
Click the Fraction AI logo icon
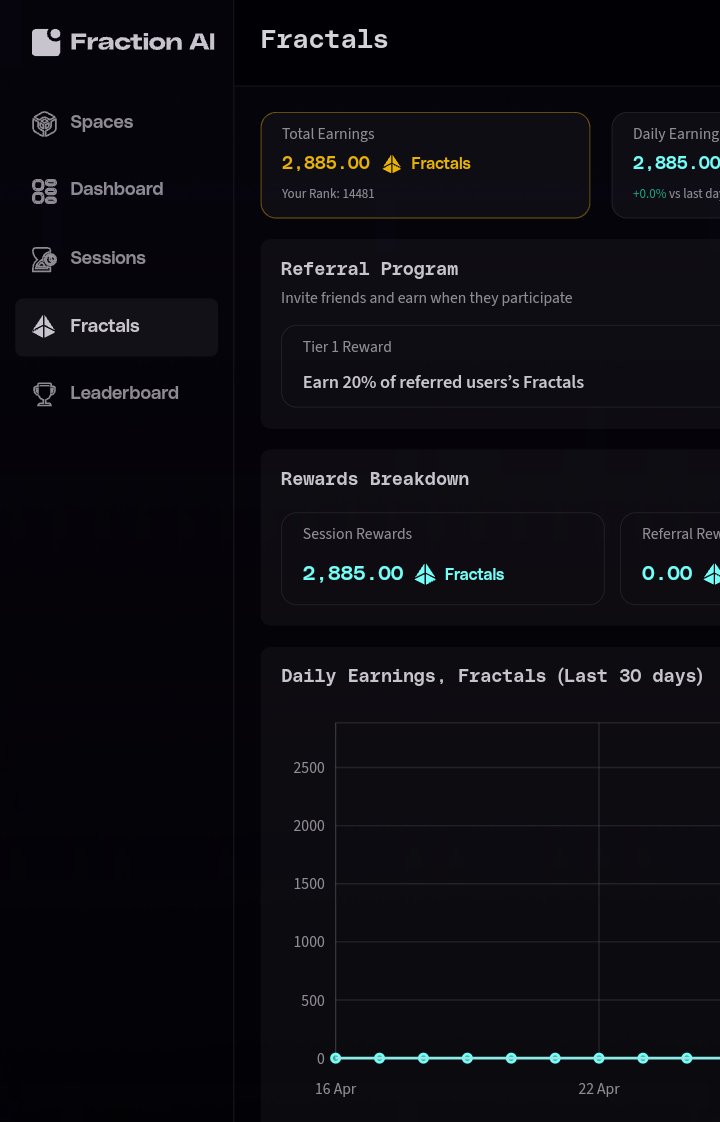pyautogui.click(x=46, y=42)
